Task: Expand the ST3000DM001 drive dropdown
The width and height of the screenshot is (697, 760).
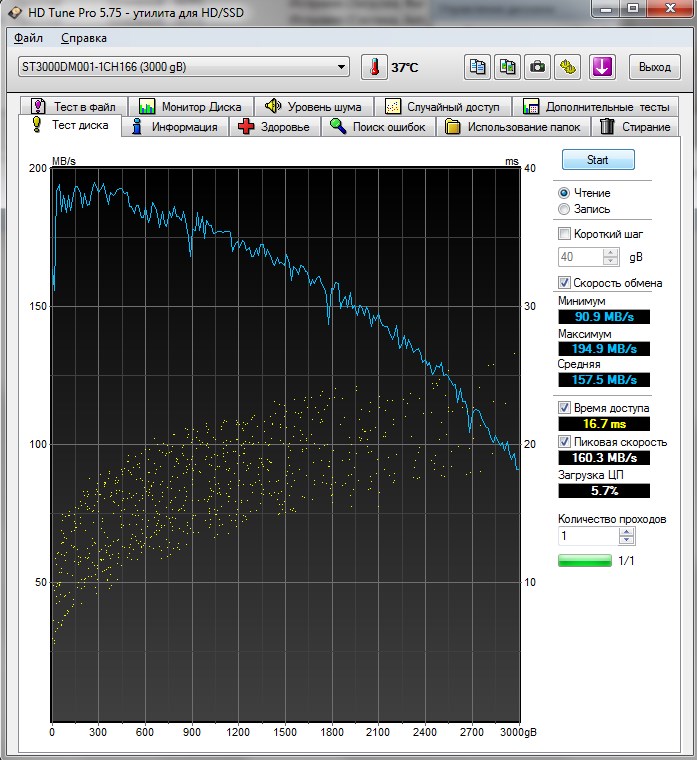Action: click(x=342, y=67)
